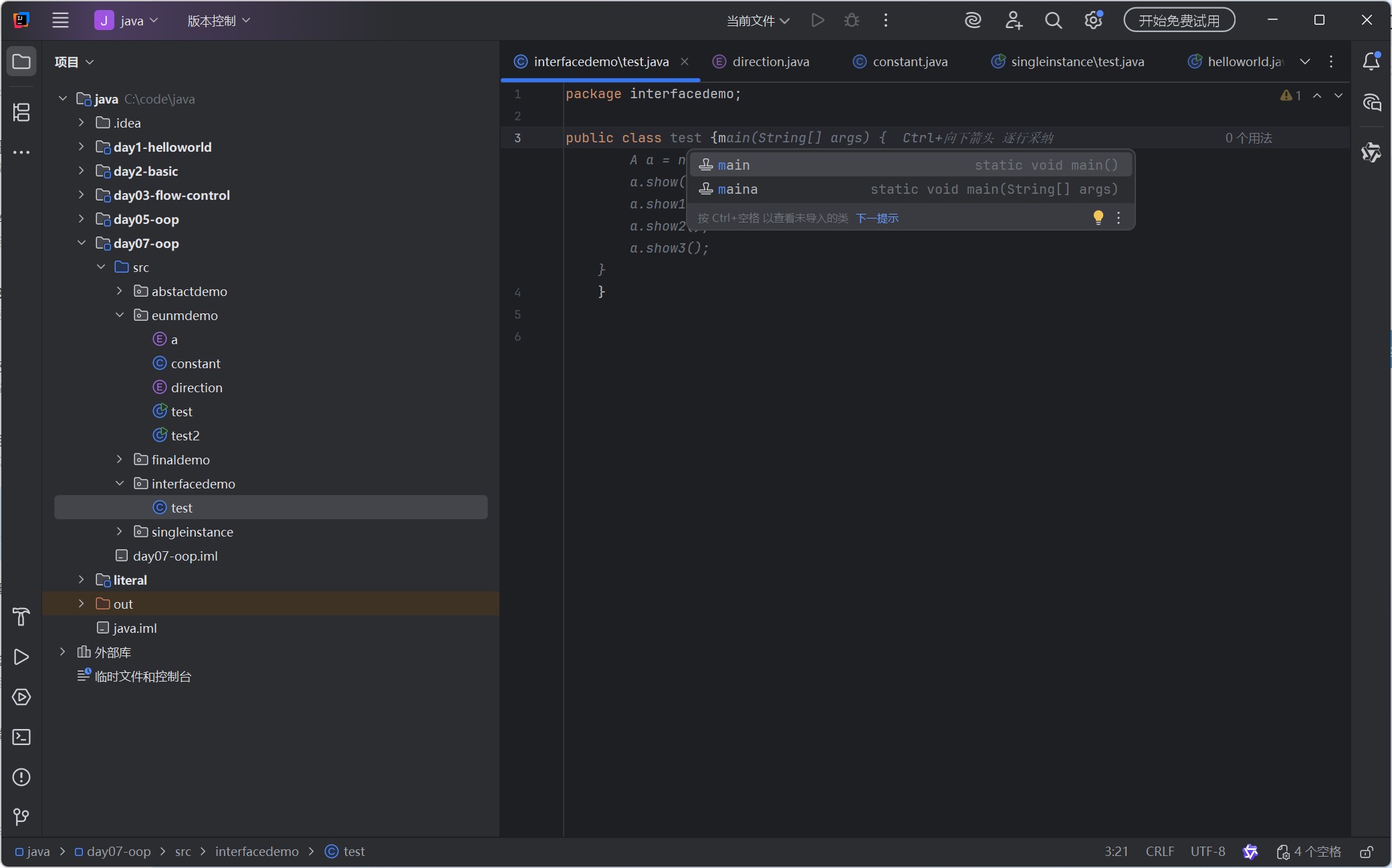
Task: Click the Notifications bell icon
Action: (x=1371, y=61)
